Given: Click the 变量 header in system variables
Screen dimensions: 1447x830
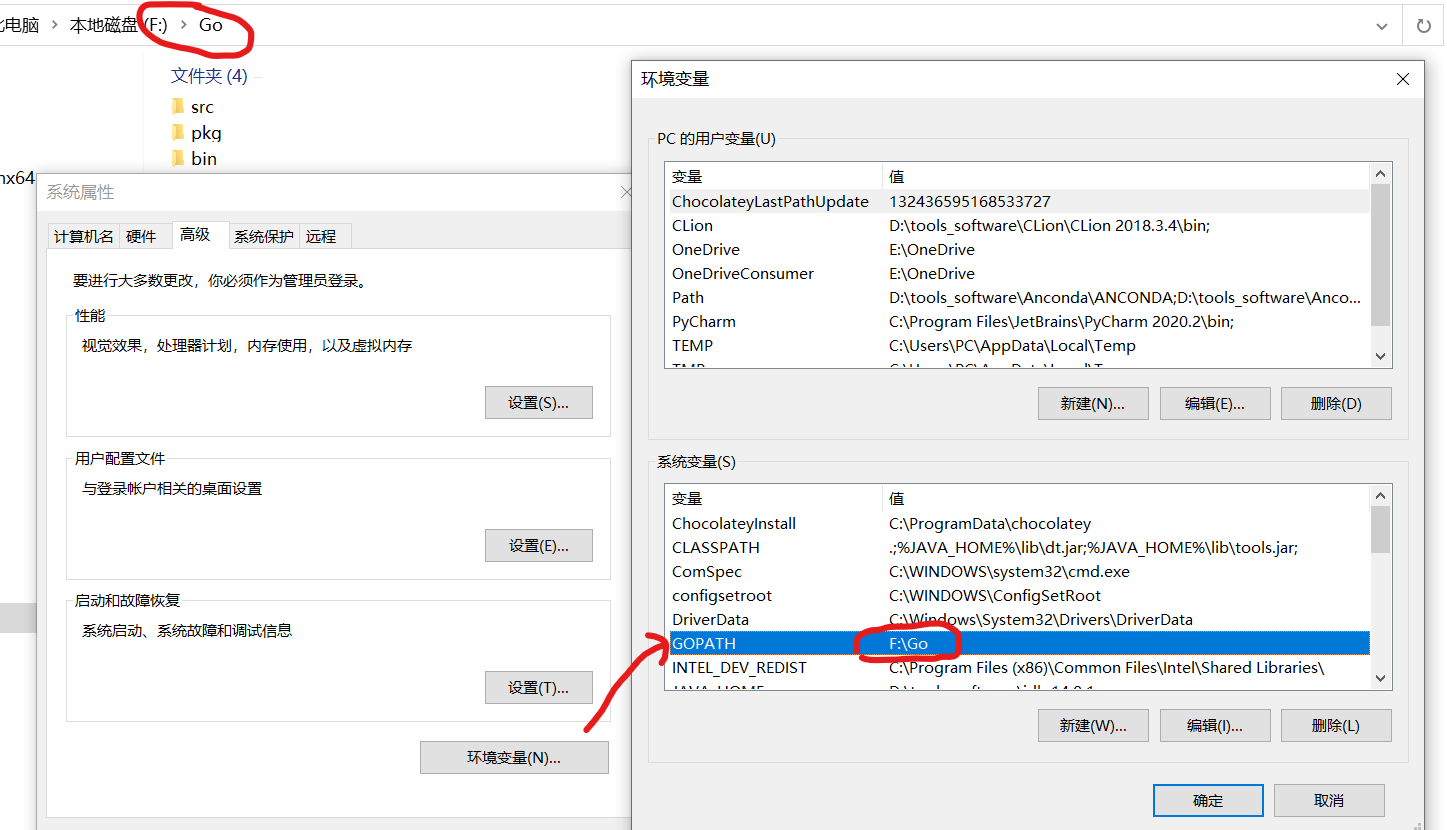Looking at the screenshot, I should pos(774,499).
